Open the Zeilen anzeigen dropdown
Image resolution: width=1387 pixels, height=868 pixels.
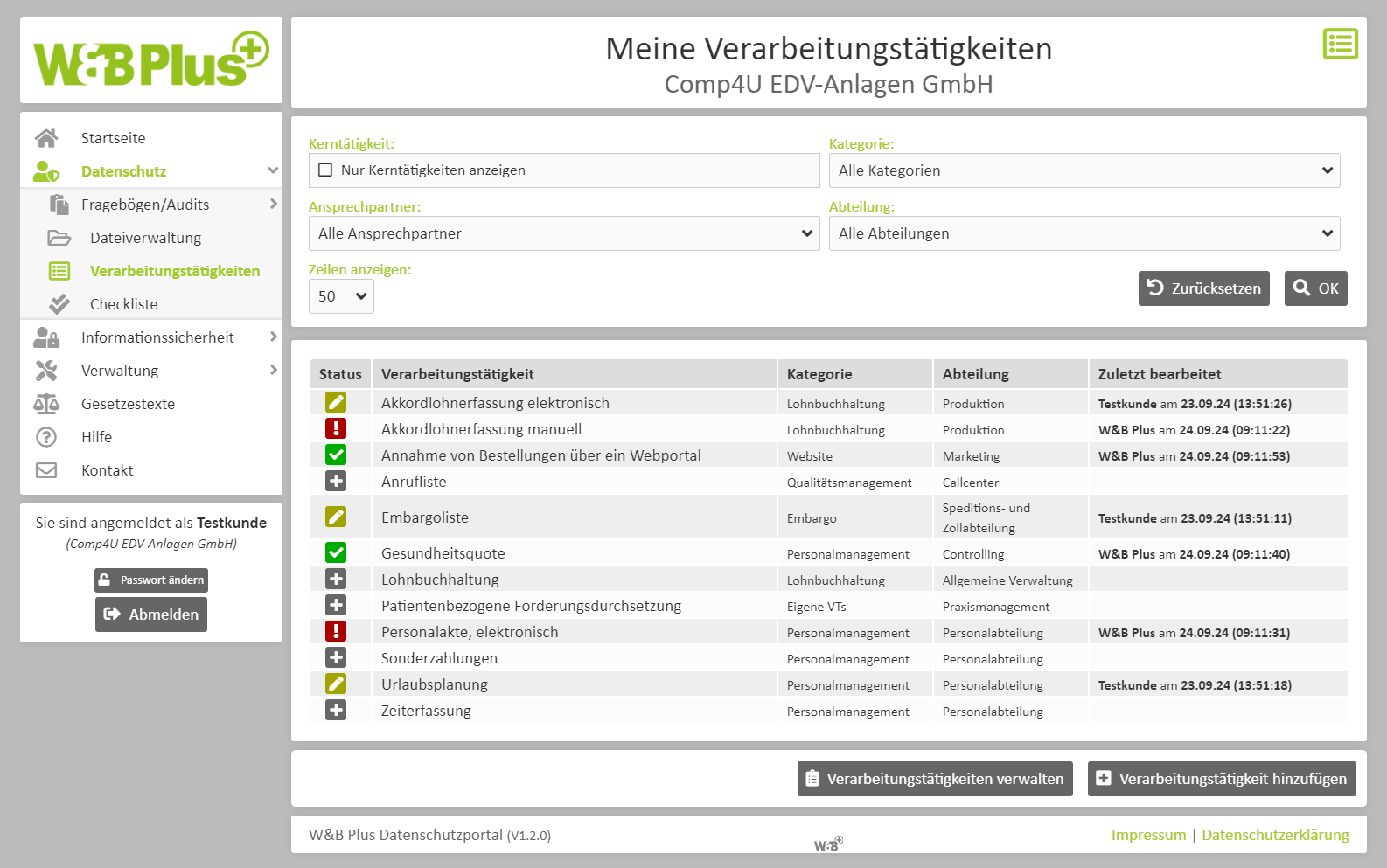click(x=341, y=296)
